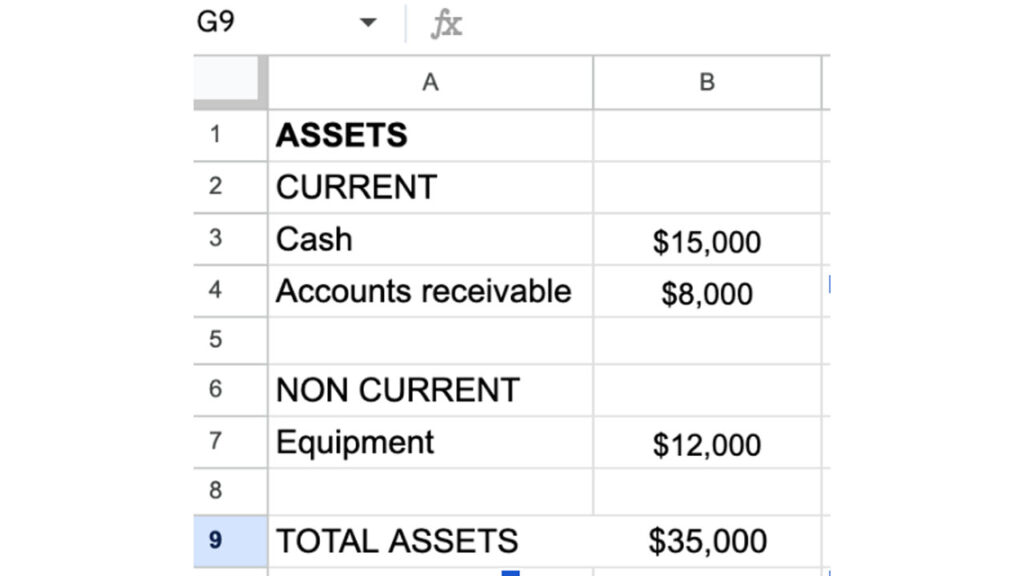Click the CURRENT cell in row 2
The height and width of the screenshot is (576, 1024).
point(430,187)
